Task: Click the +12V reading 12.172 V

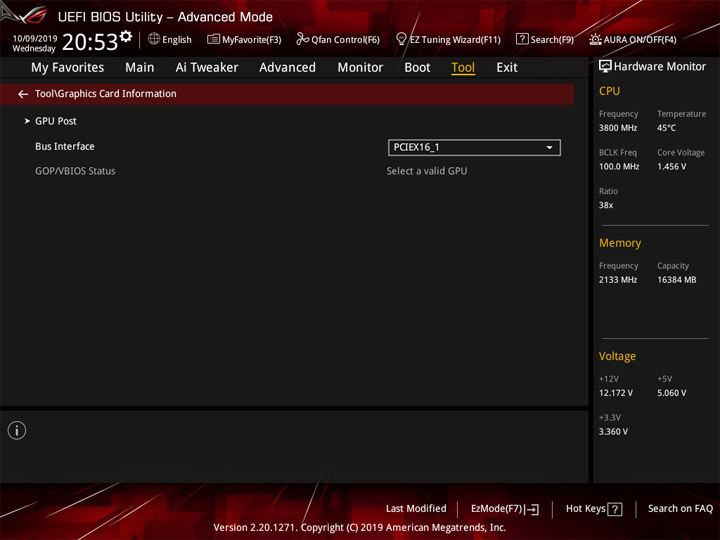Action: click(x=616, y=393)
